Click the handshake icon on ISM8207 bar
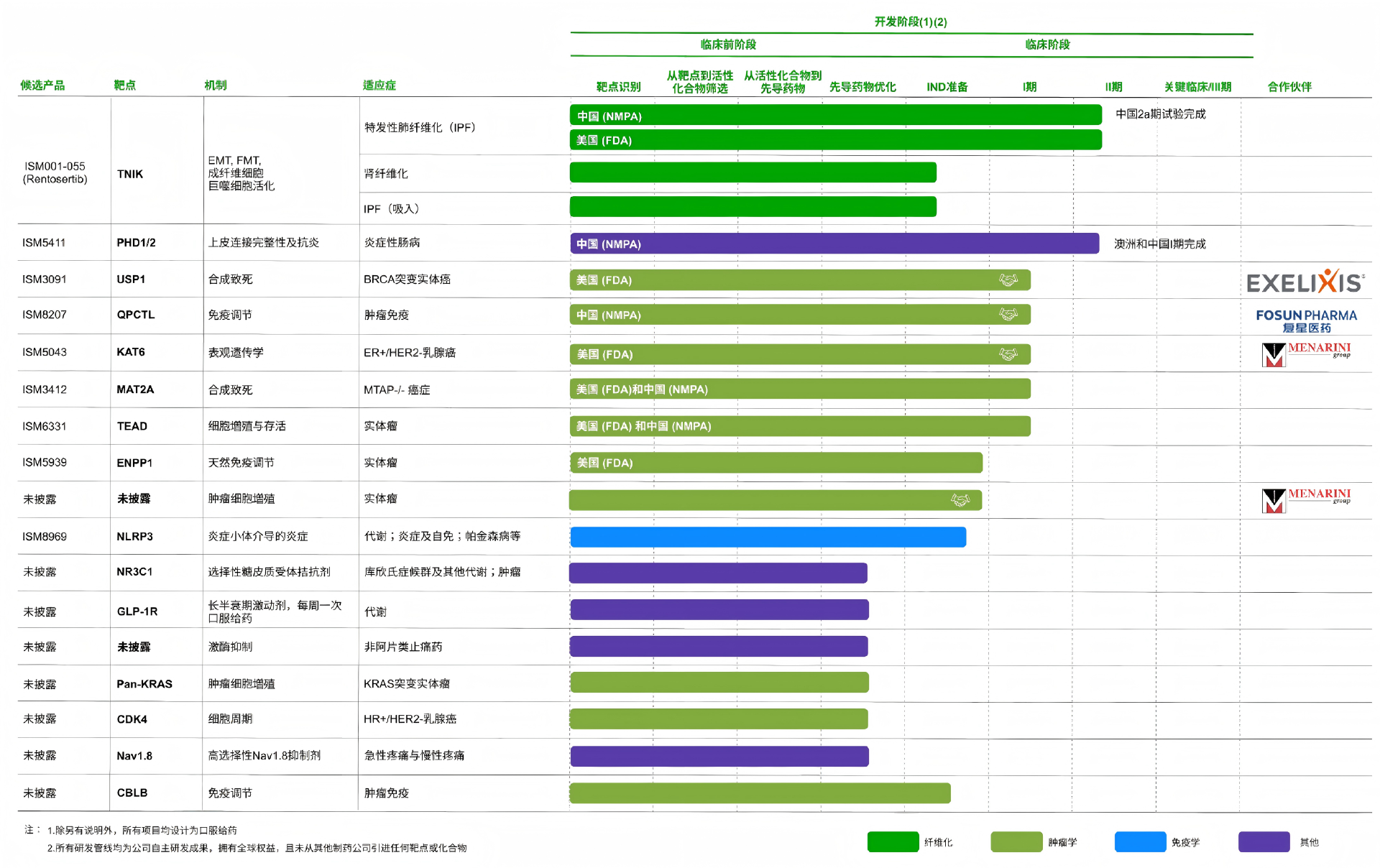Screen dimensions: 1380x868 pos(1008,314)
